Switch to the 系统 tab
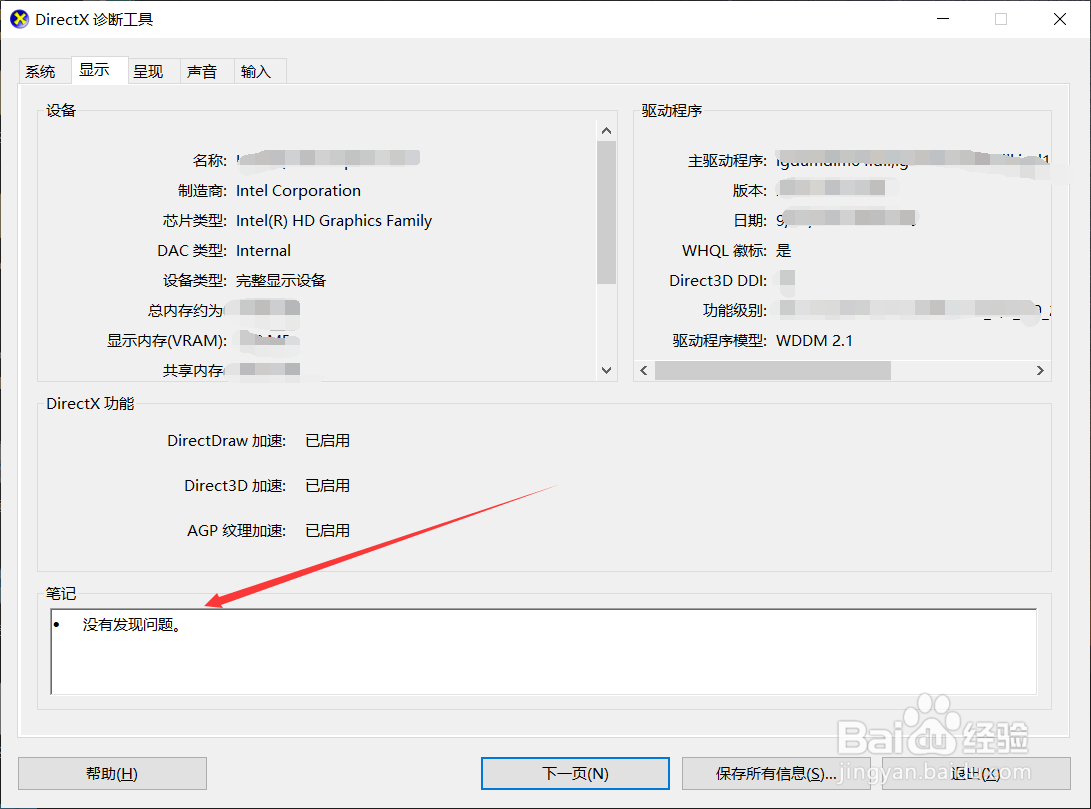The height and width of the screenshot is (809, 1091). (42, 71)
